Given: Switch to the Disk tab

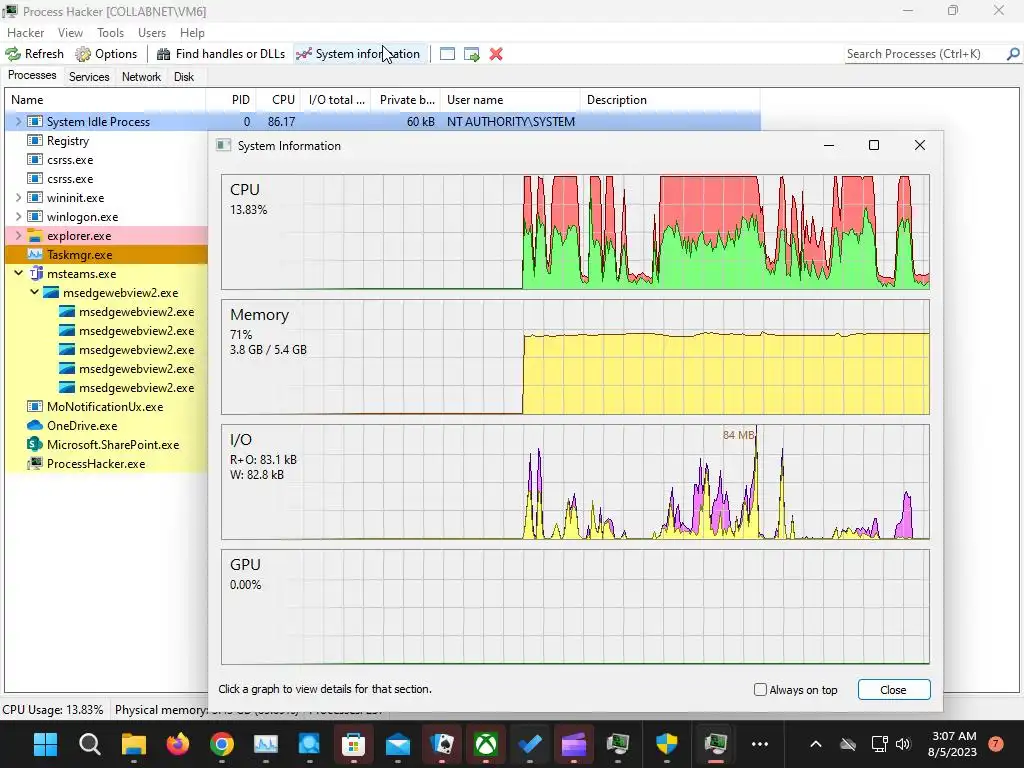Looking at the screenshot, I should (x=184, y=77).
